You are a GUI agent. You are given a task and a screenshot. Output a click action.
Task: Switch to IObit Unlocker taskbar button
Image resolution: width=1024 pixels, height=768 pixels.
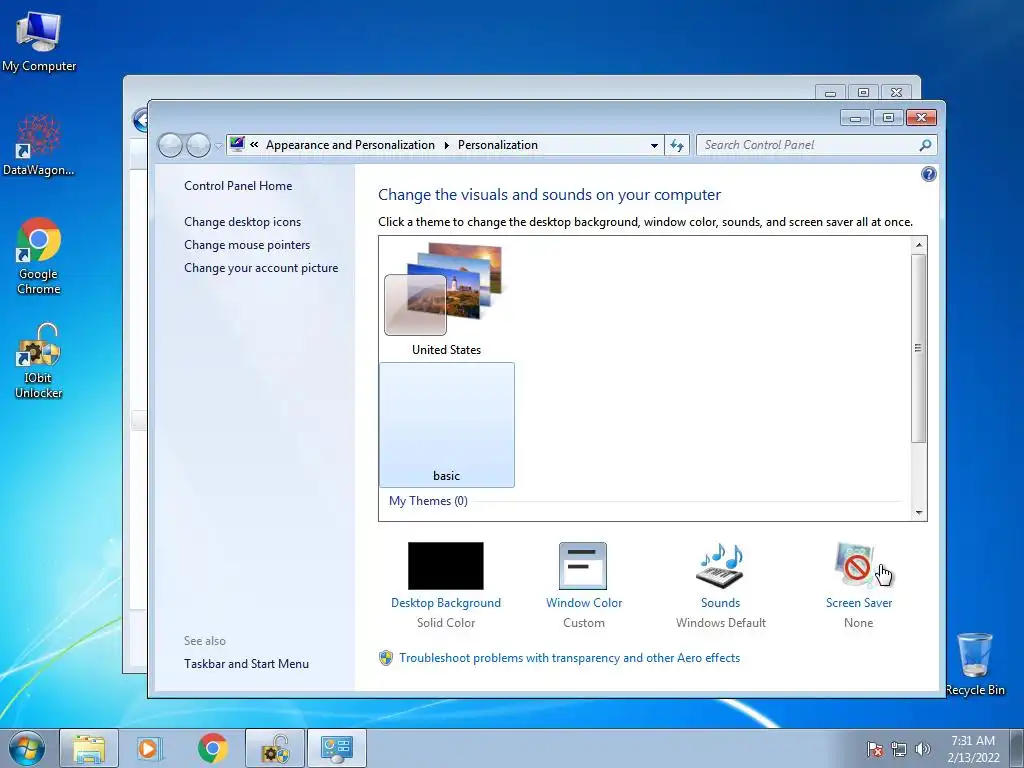point(275,748)
